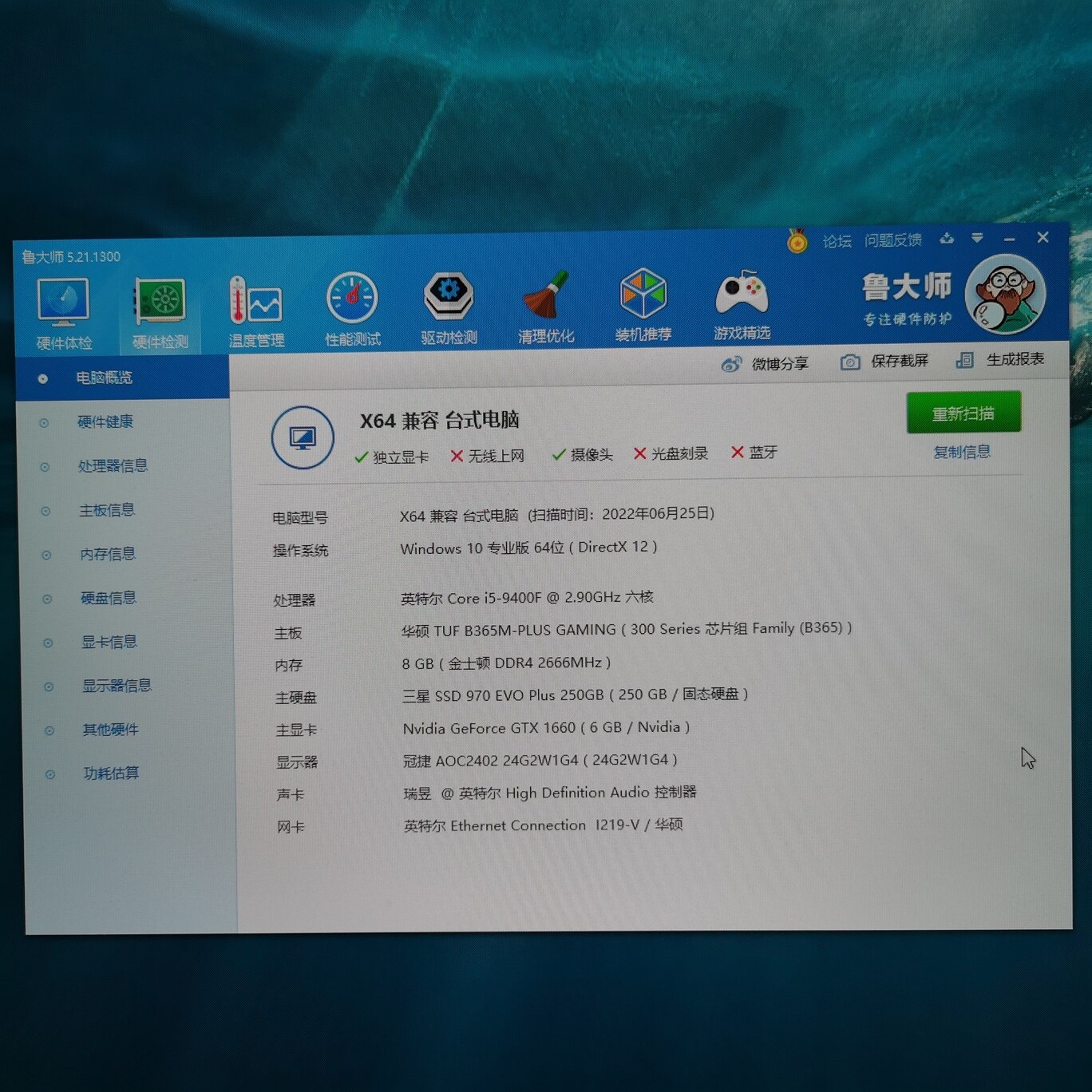Click 8 GB 金士顿 DDR4 memory value
This screenshot has width=1092, height=1092.
click(506, 663)
